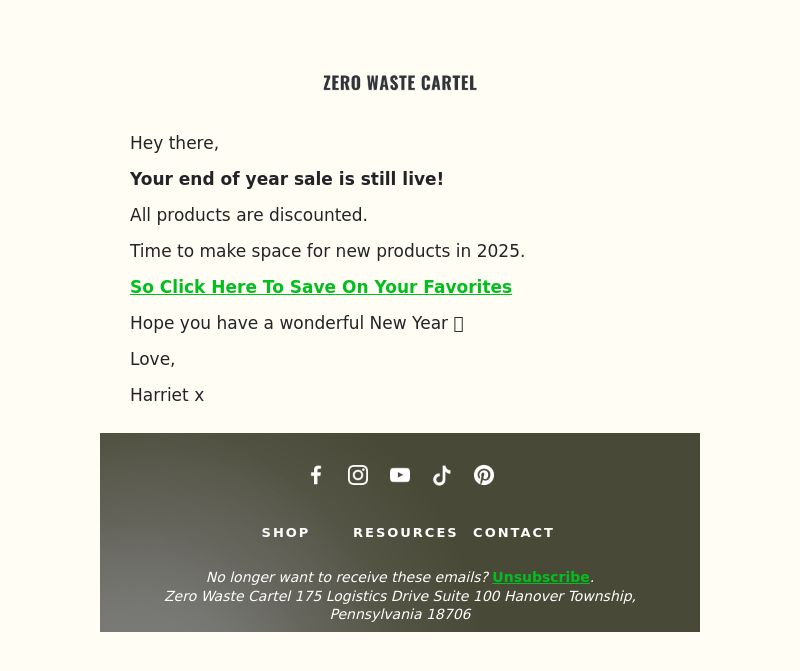
Task: Click 'All products are discounted.' sentence
Action: point(248,215)
